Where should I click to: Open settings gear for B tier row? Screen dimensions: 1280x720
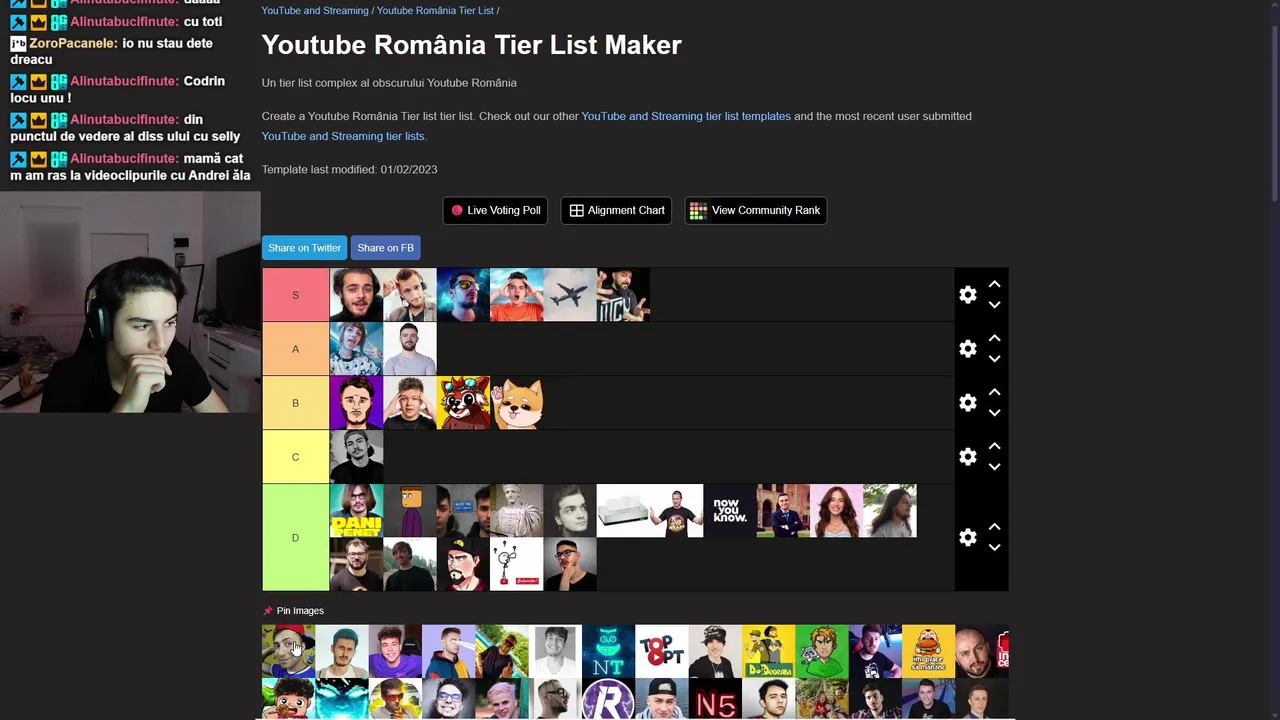967,403
